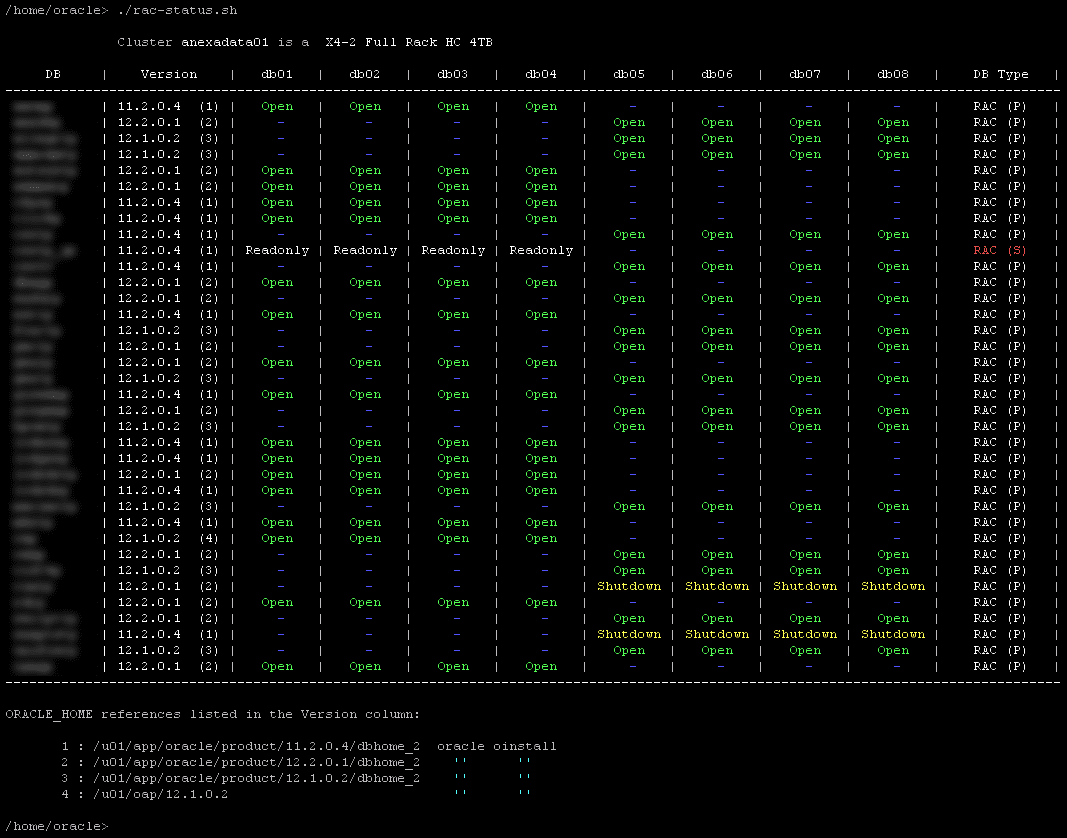Screen dimensions: 1067x838
Task: Click the 'oracle oinstall' owner text
Action: pyautogui.click(x=497, y=747)
